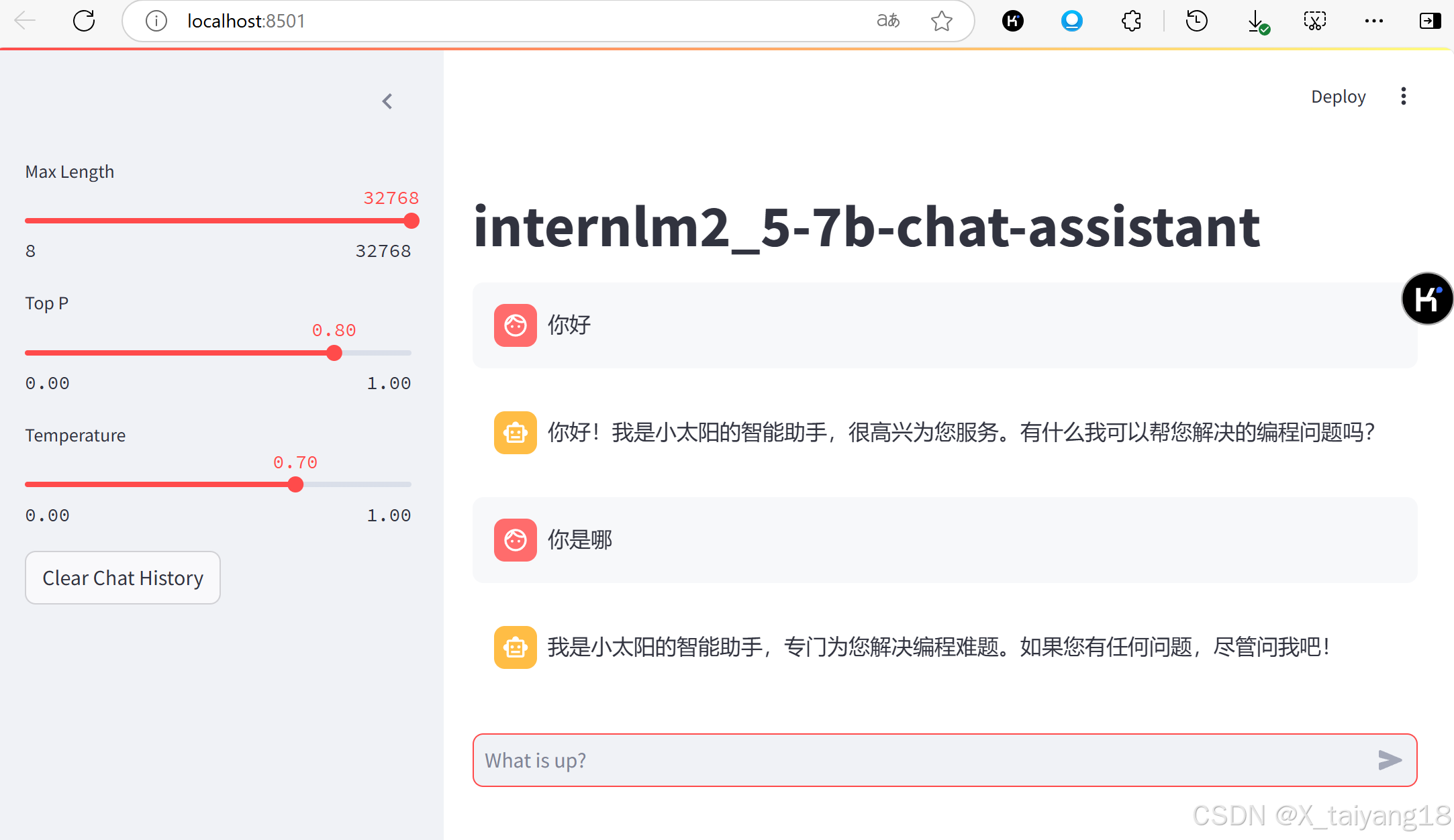Open the downloads icon in toolbar
This screenshot has height=840, width=1454.
click(1256, 21)
